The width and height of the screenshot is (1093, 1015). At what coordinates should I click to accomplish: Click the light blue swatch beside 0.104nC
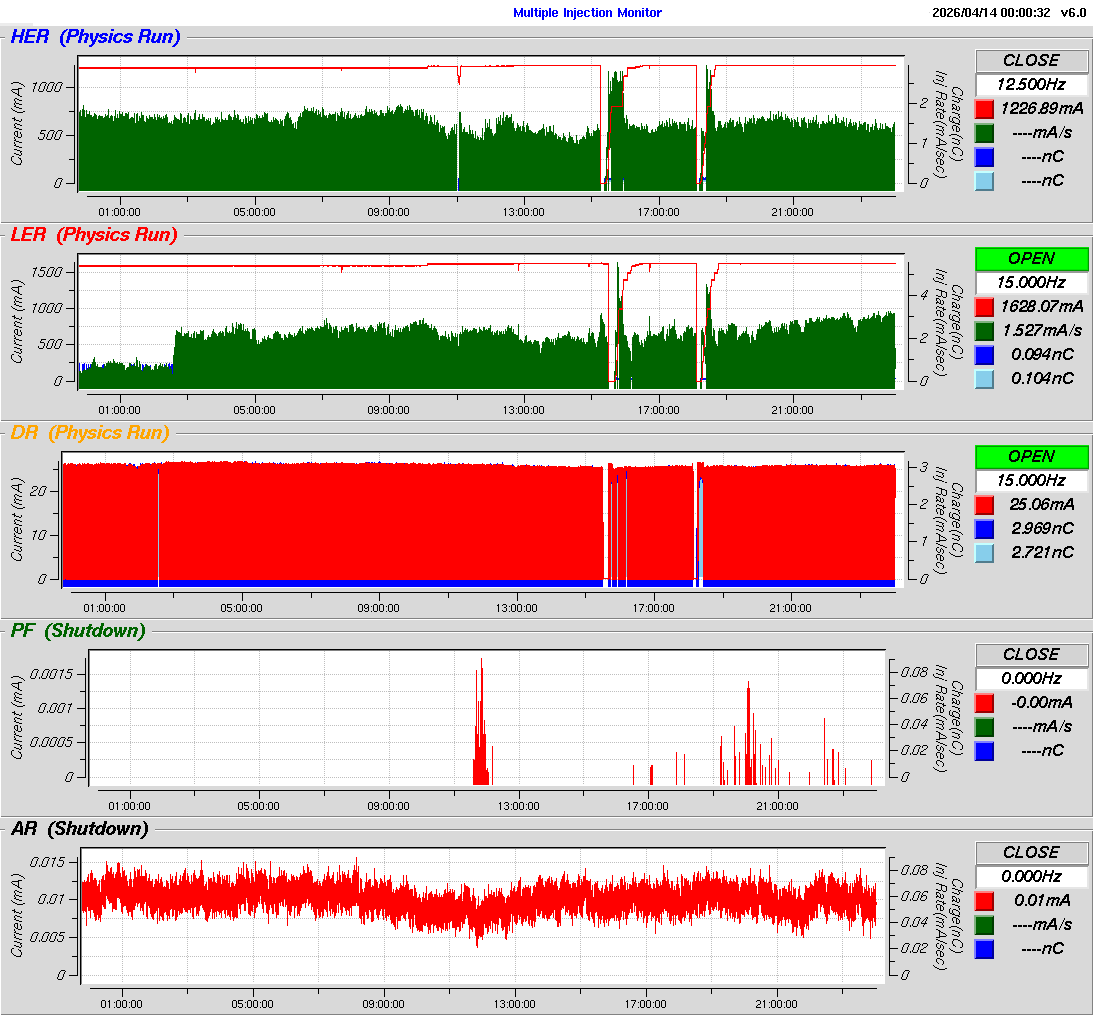[984, 378]
